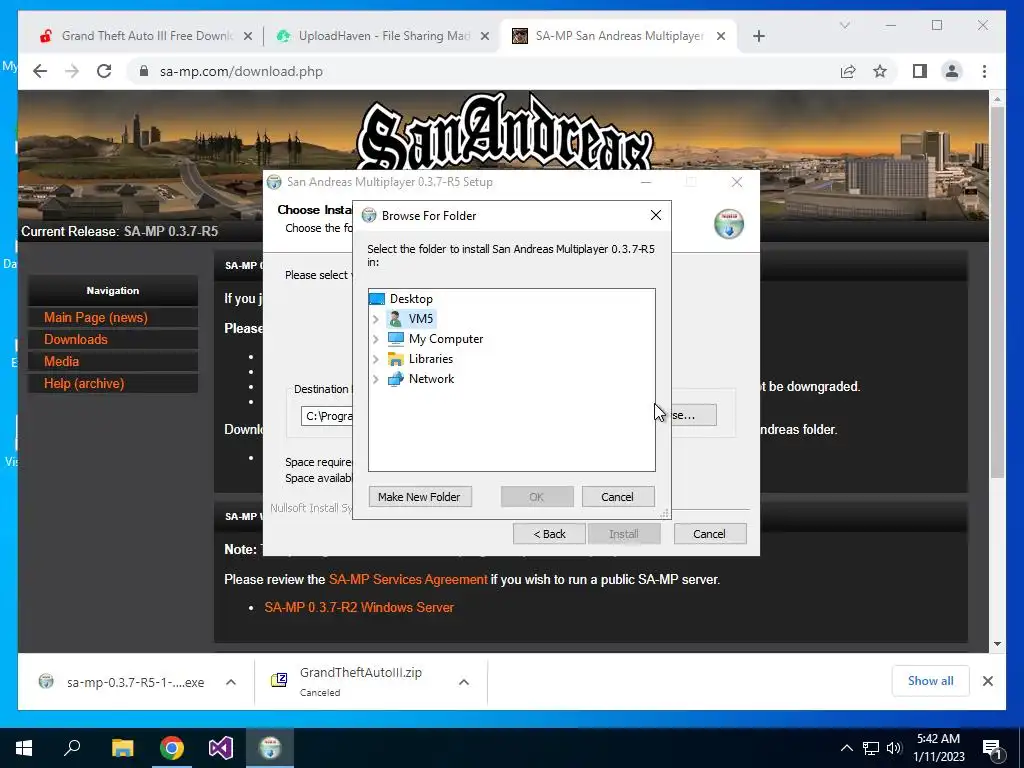Share this page icon in Chrome
This screenshot has width=1024, height=768.
point(848,71)
